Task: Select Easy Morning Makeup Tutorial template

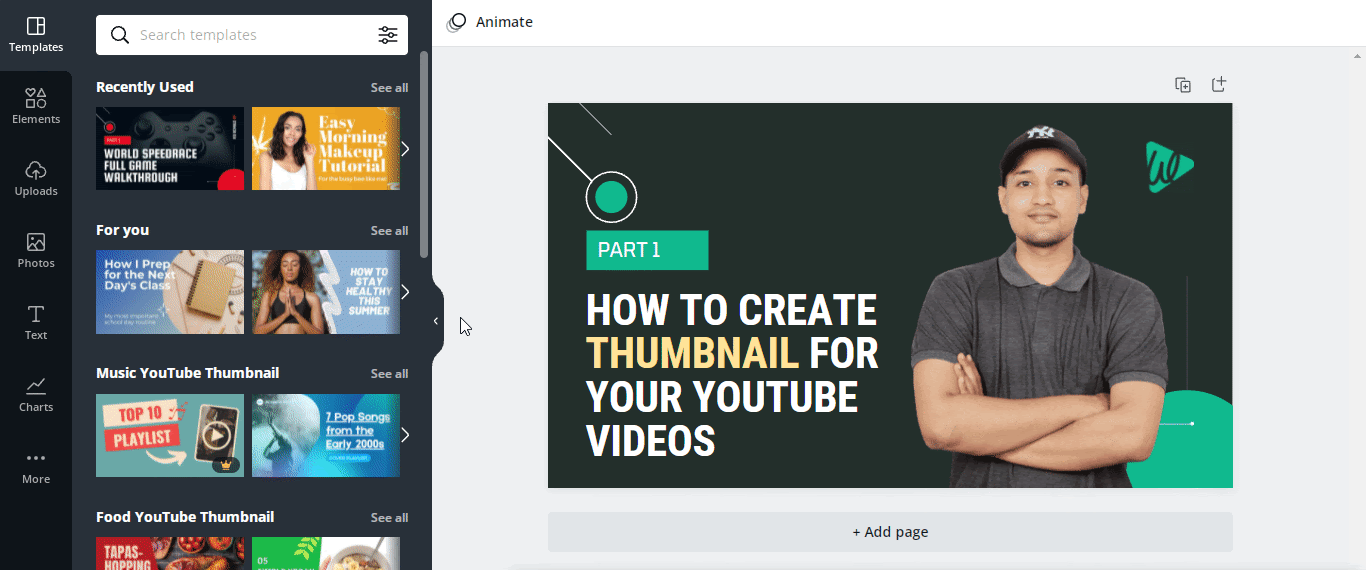Action: pyautogui.click(x=326, y=149)
